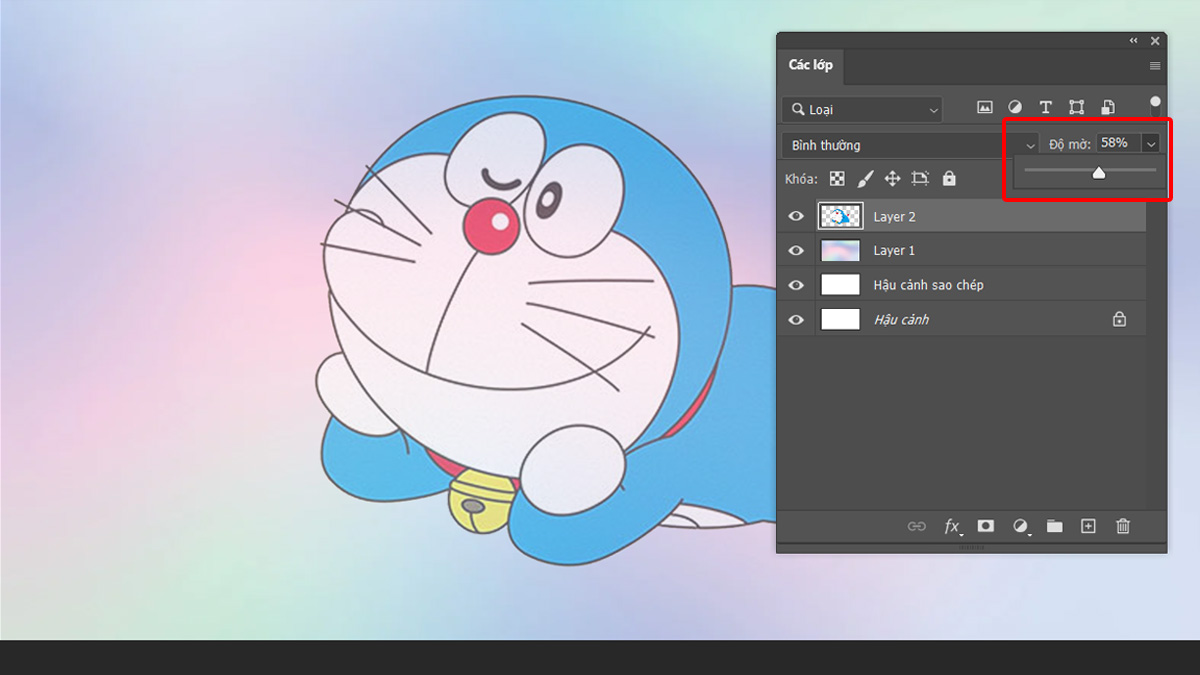Filter layers by adjustment layers icon

coord(1015,107)
